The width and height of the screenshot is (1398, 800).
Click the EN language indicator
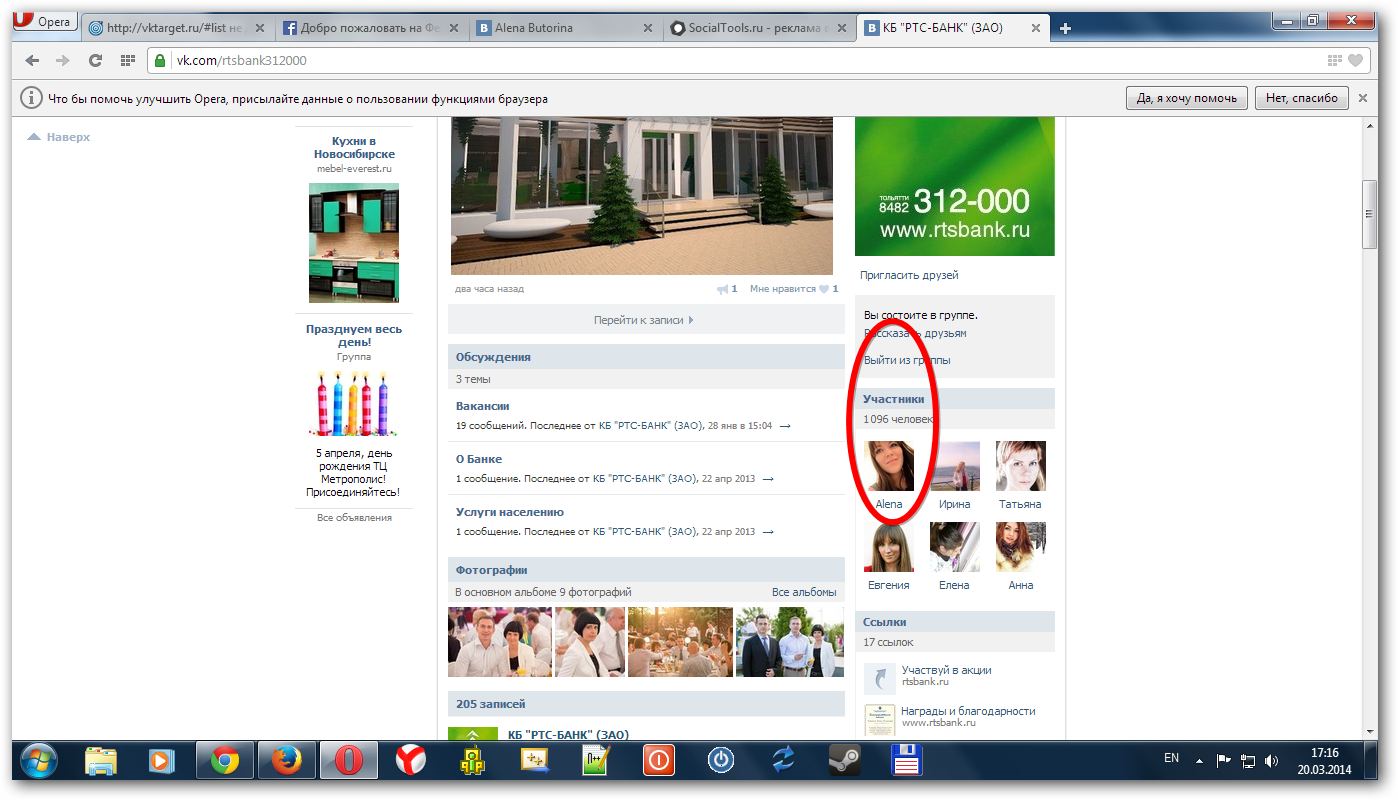click(x=1171, y=759)
